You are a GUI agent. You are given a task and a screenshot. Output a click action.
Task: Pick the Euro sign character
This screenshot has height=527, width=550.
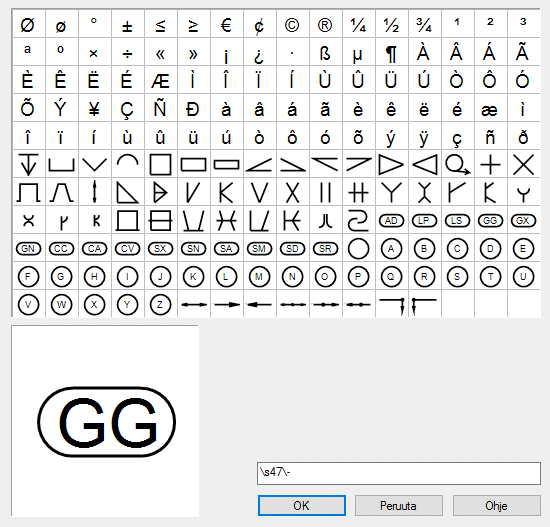coord(226,25)
